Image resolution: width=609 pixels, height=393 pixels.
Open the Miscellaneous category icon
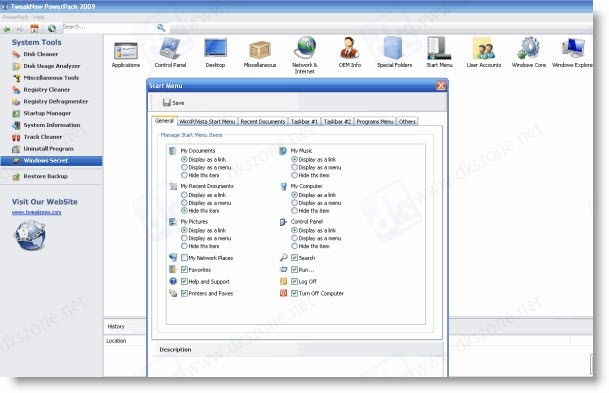(x=260, y=54)
